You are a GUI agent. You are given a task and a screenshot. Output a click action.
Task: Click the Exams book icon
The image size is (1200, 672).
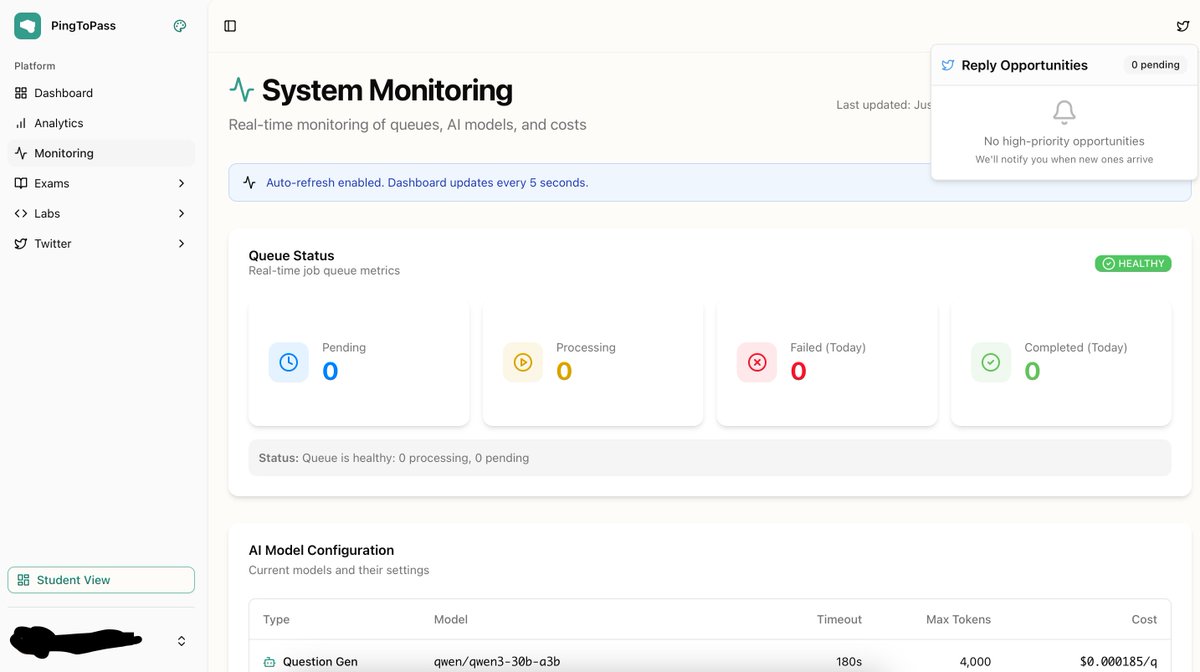[x=21, y=183]
